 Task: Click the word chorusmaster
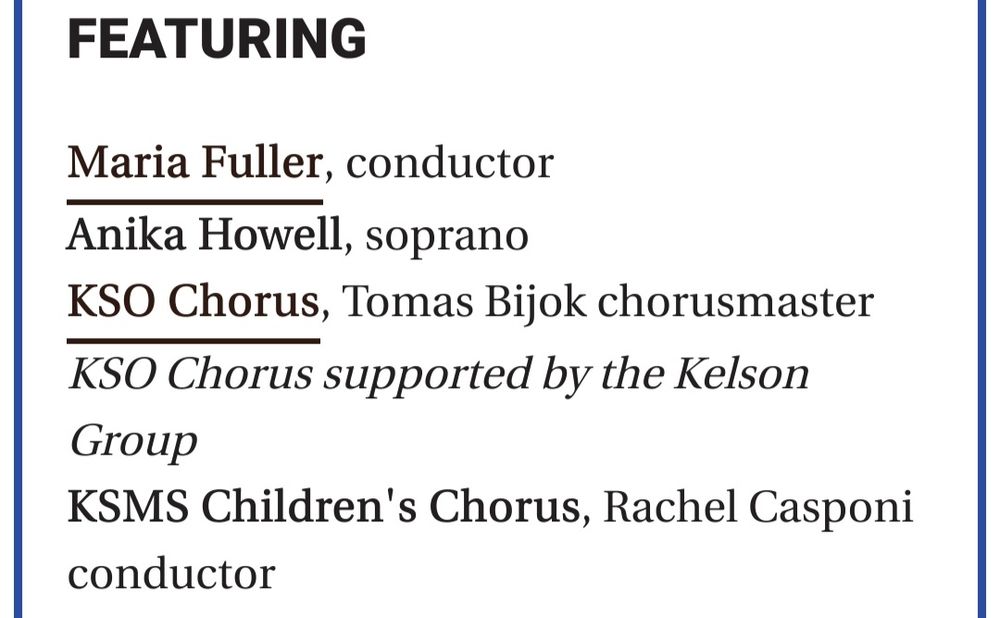pyautogui.click(x=735, y=301)
